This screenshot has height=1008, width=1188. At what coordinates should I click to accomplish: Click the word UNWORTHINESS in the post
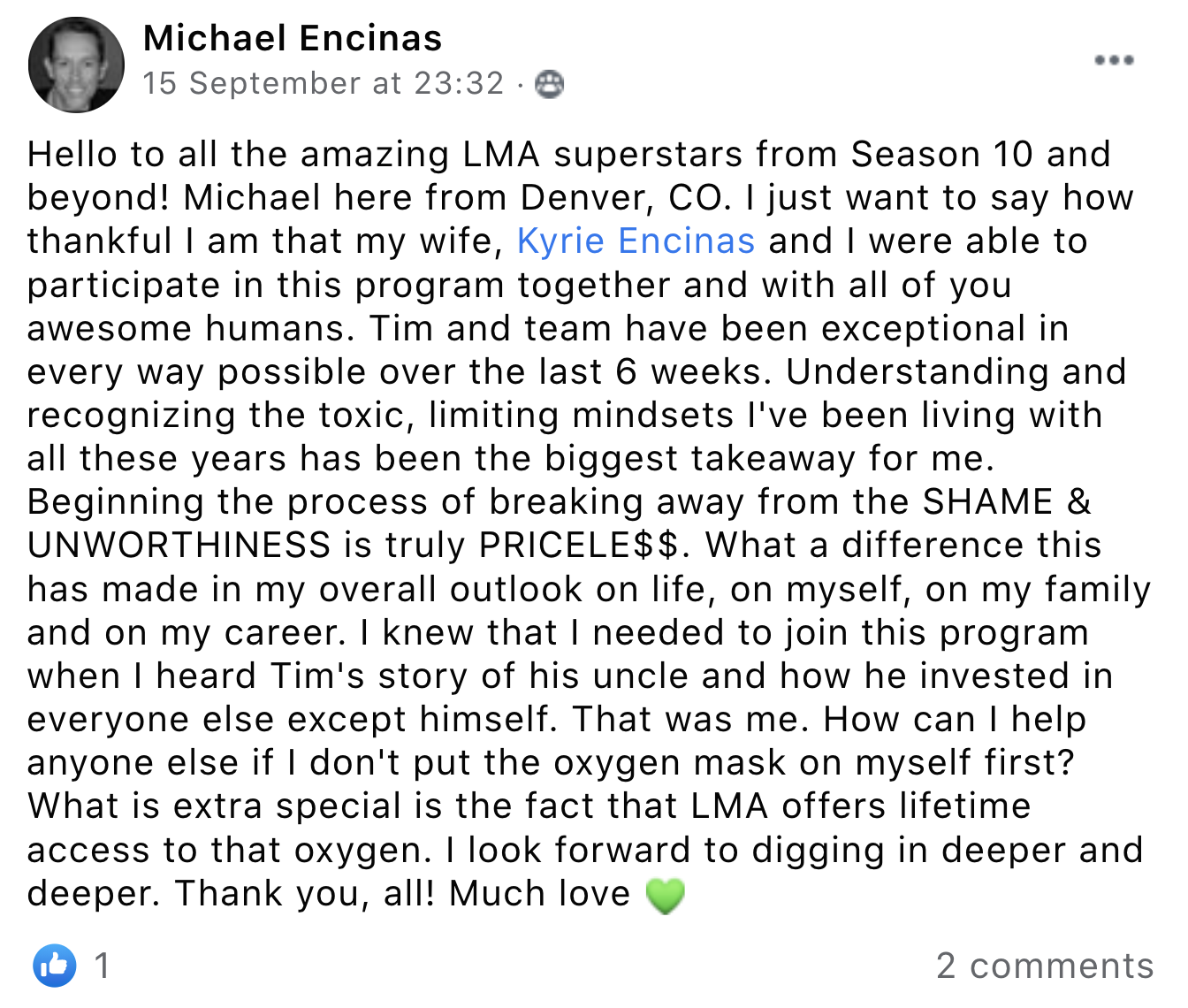click(x=179, y=545)
